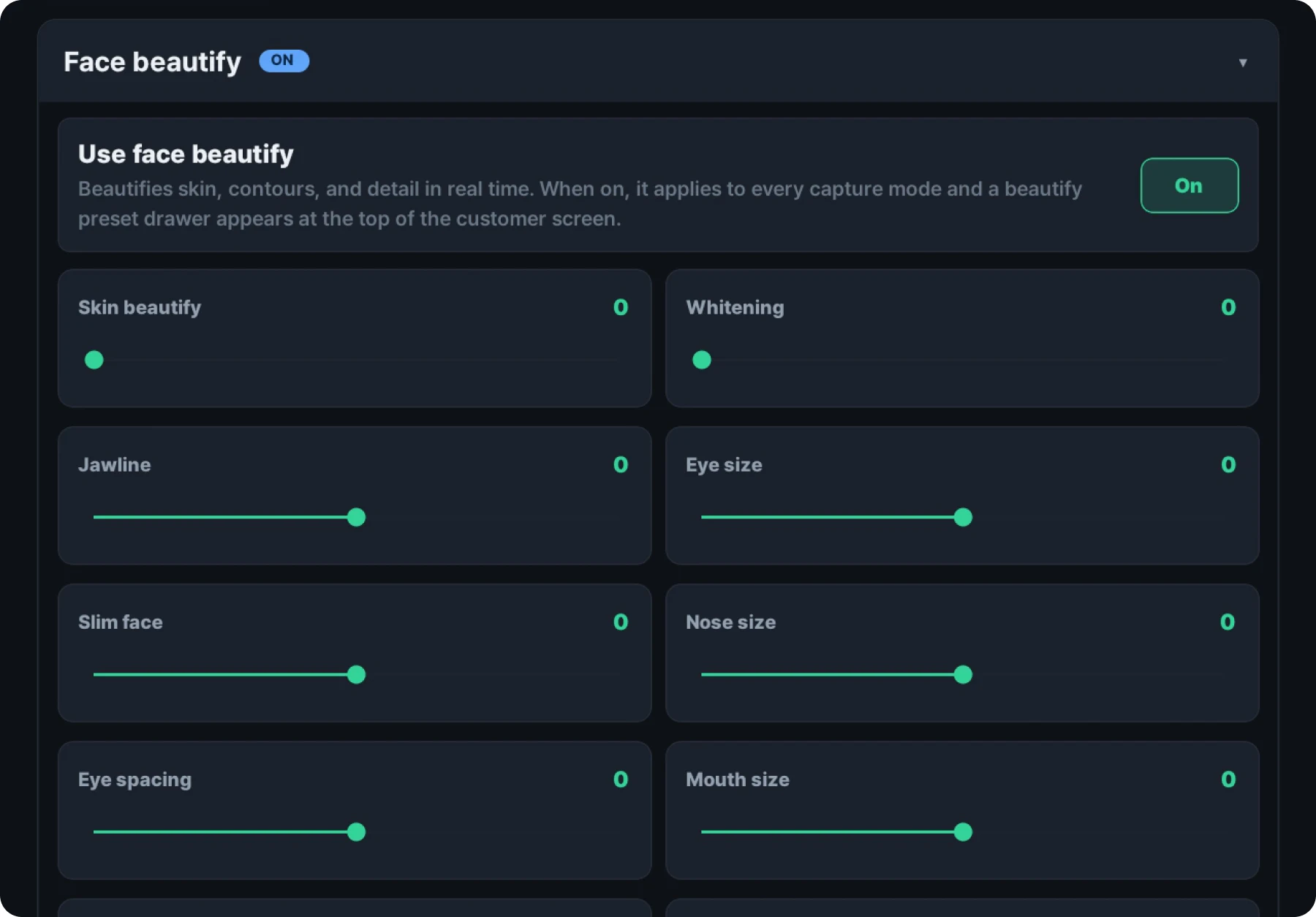This screenshot has height=917, width=1316.
Task: Click the Eye spacing value 0
Action: click(621, 780)
